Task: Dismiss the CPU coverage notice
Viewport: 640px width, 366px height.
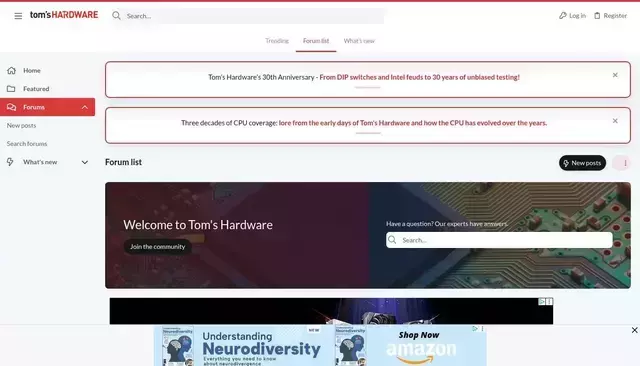Action: coord(615,121)
